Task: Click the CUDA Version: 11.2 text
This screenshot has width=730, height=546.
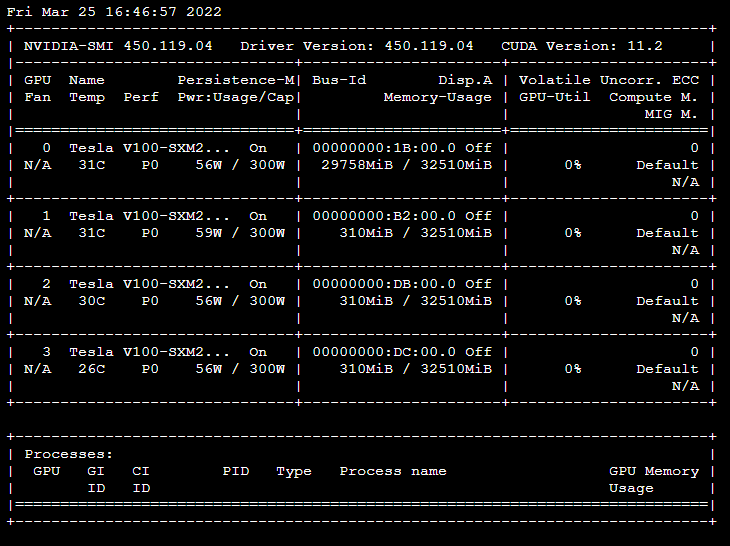Action: 581,46
